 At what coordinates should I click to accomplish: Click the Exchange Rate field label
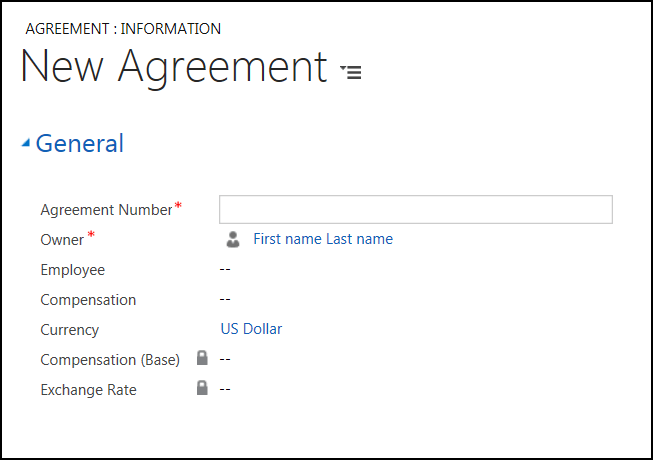coord(88,390)
